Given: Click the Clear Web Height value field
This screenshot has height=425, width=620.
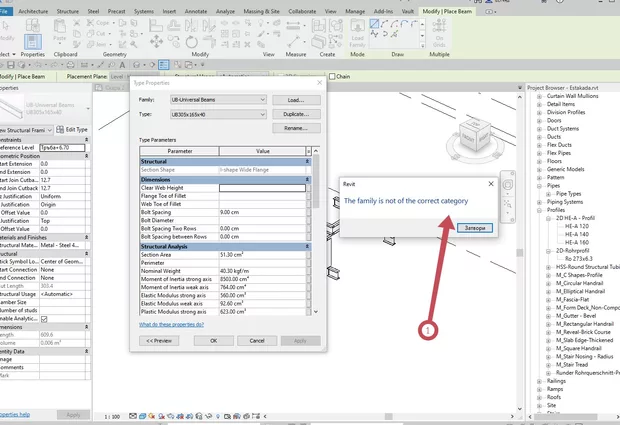Looking at the screenshot, I should click(x=261, y=187).
